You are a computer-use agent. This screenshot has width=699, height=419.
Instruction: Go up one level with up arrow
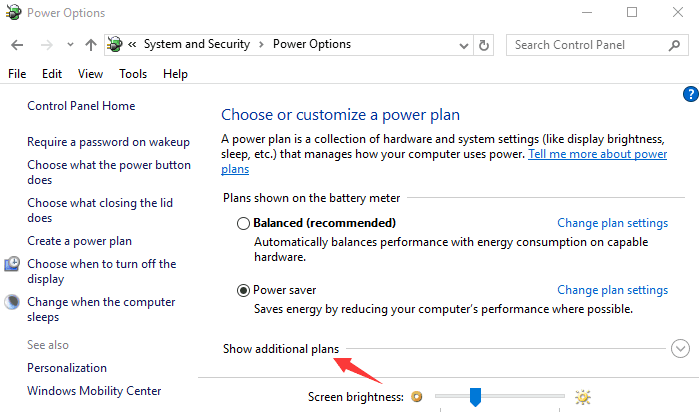(91, 45)
